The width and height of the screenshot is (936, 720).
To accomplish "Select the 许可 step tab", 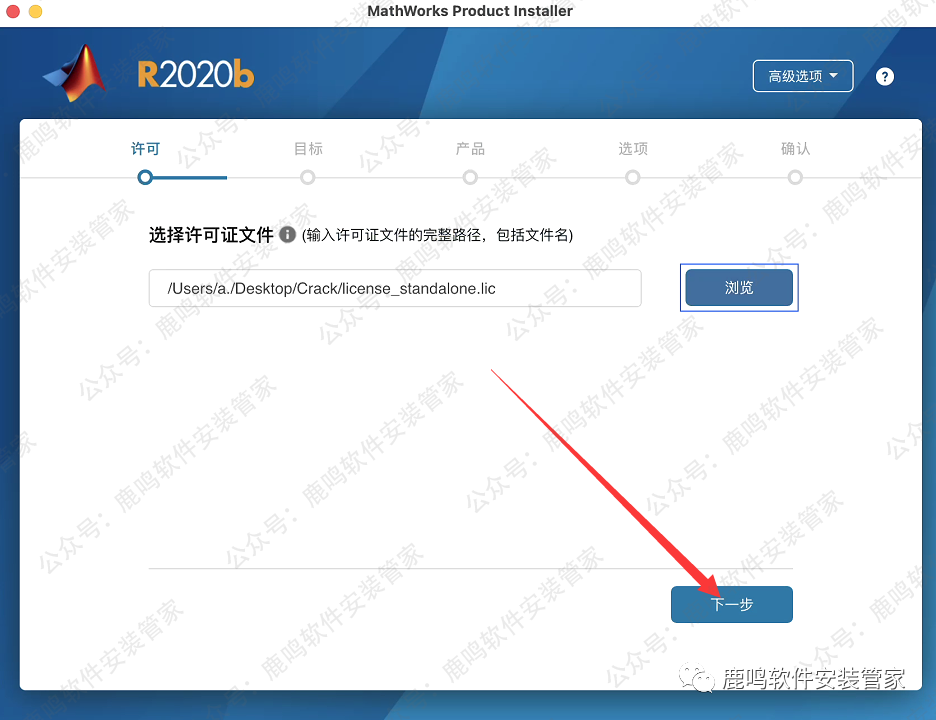I will (x=145, y=149).
